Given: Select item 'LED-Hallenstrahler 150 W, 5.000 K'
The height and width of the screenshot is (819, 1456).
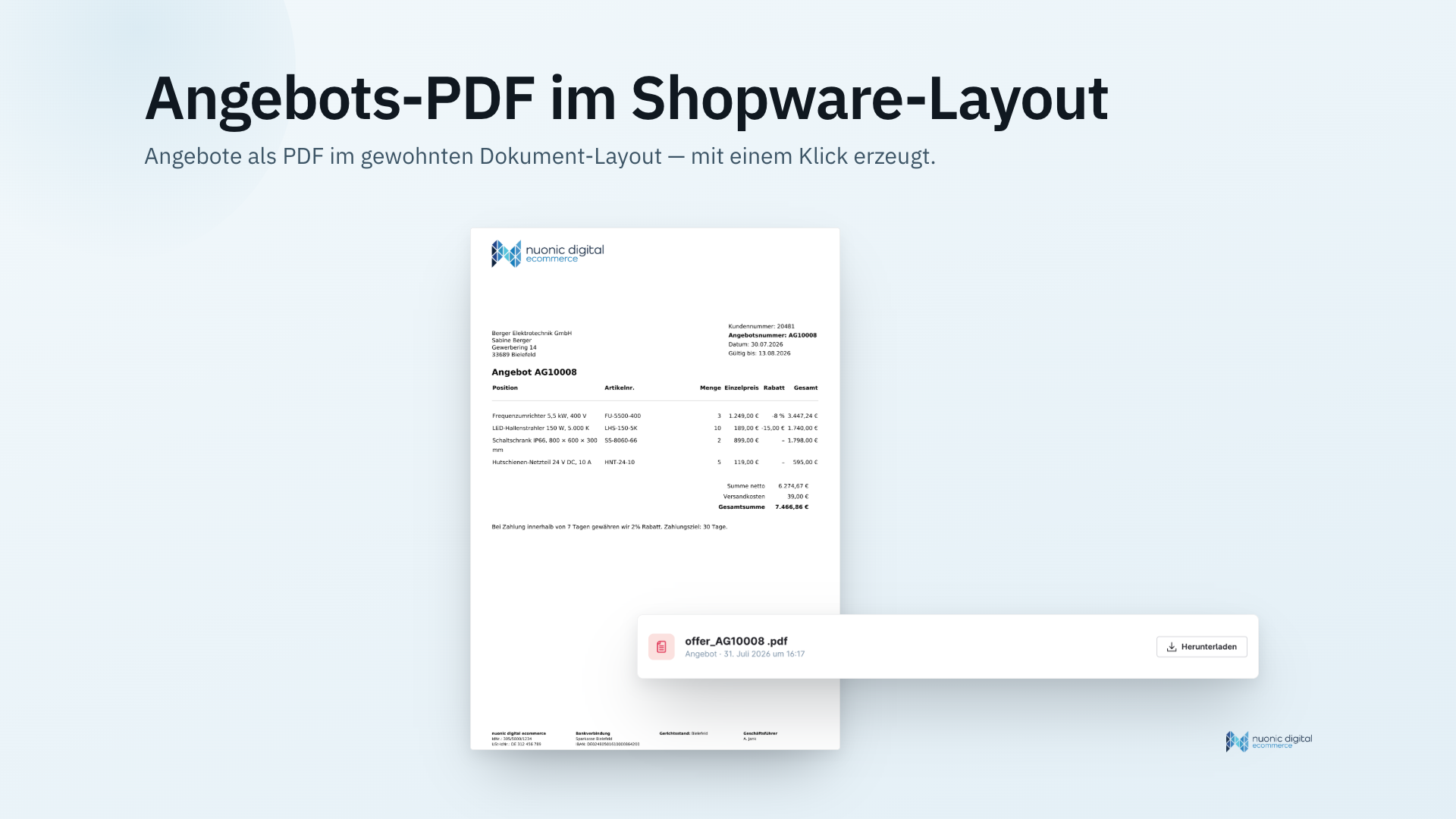Looking at the screenshot, I should click(x=541, y=428).
